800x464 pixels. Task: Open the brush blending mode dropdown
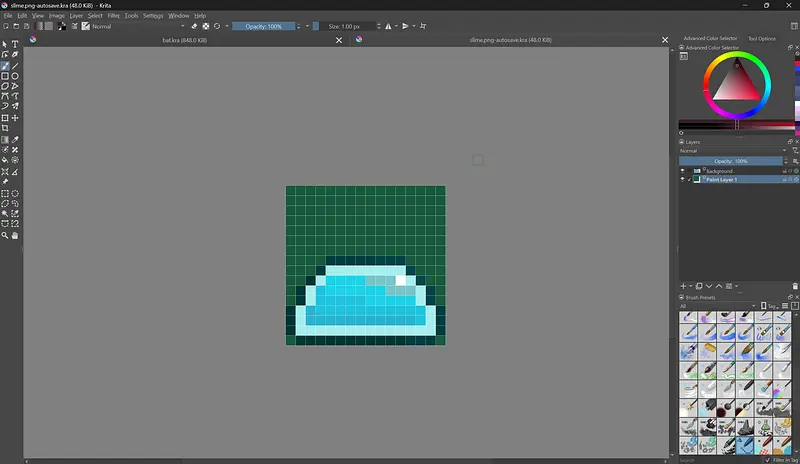tap(135, 26)
